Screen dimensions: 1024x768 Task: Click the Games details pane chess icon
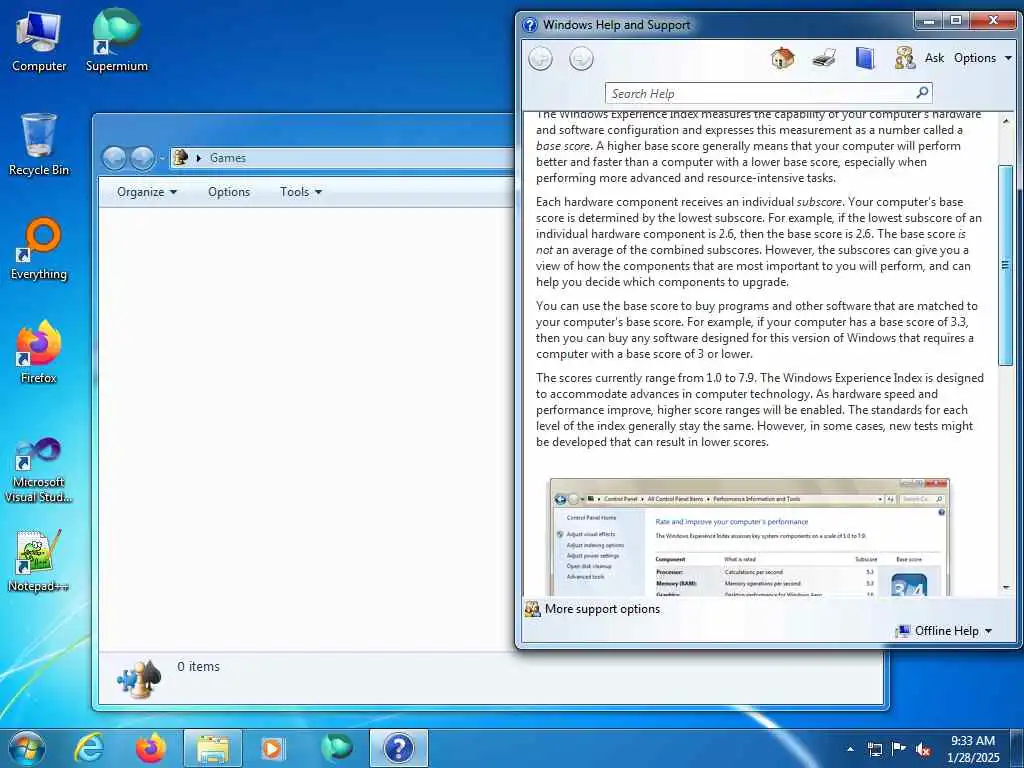[138, 679]
